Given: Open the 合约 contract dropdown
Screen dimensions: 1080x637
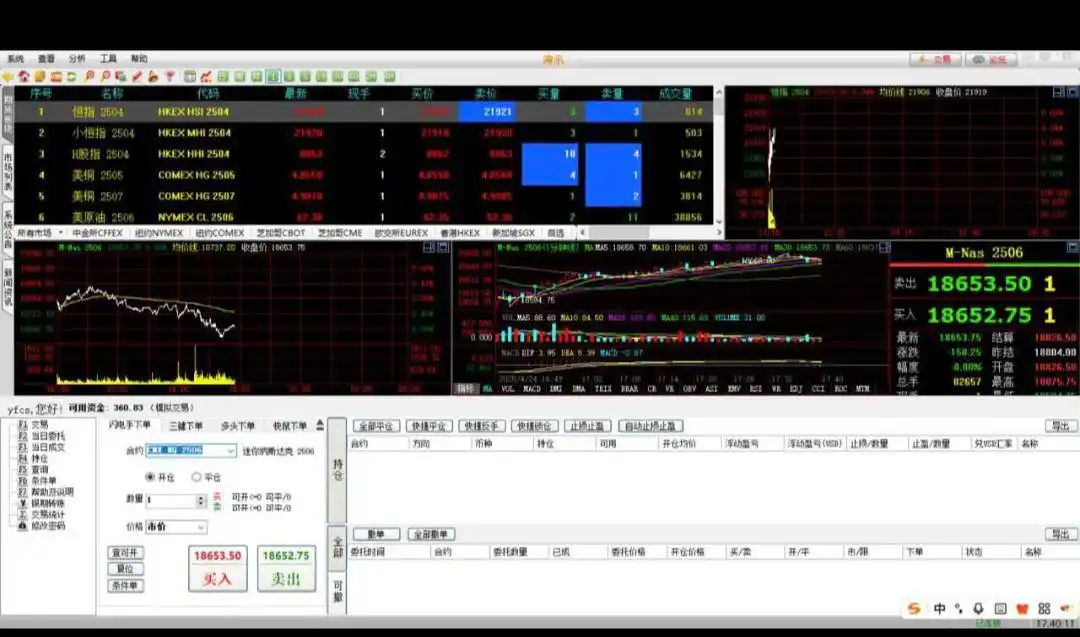Looking at the screenshot, I should [x=231, y=451].
